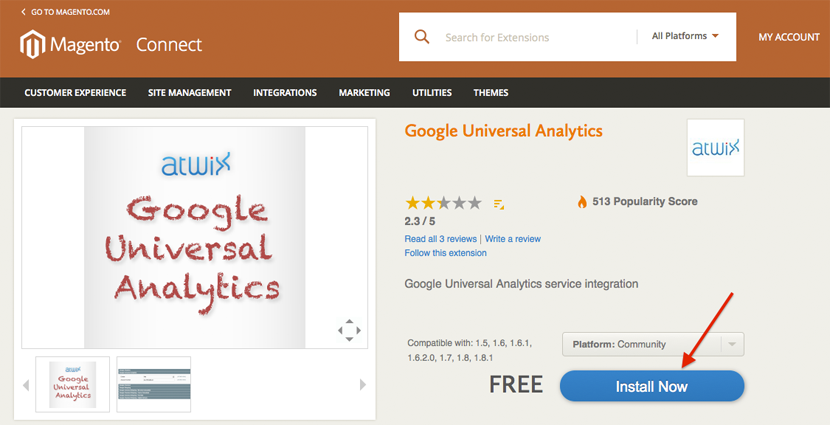Click the service integration description text
This screenshot has height=425, width=830.
(x=521, y=284)
